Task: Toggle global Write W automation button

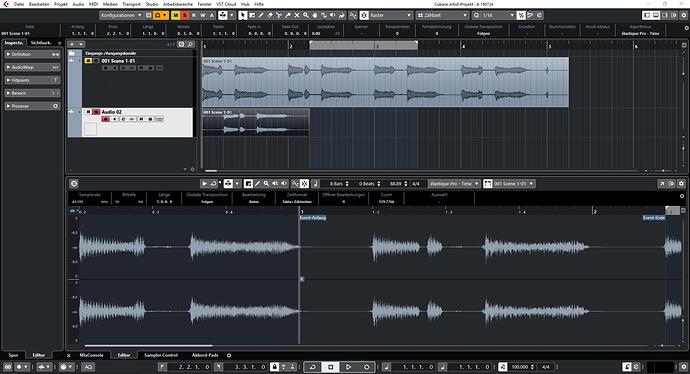Action: 202,15
